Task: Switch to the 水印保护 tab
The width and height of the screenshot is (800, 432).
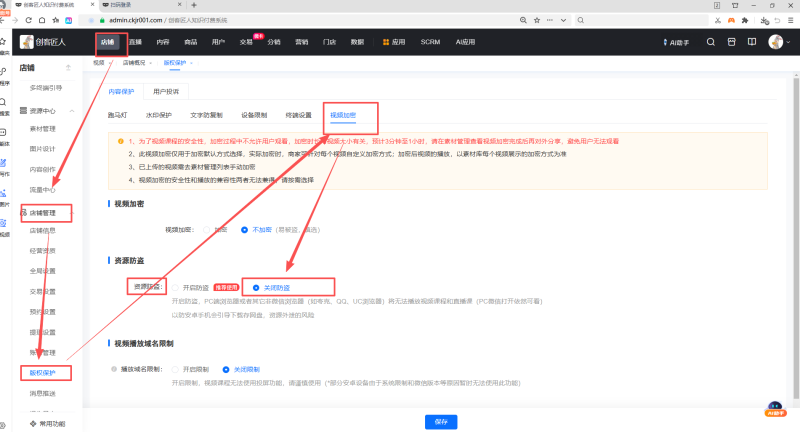Action: click(x=159, y=115)
